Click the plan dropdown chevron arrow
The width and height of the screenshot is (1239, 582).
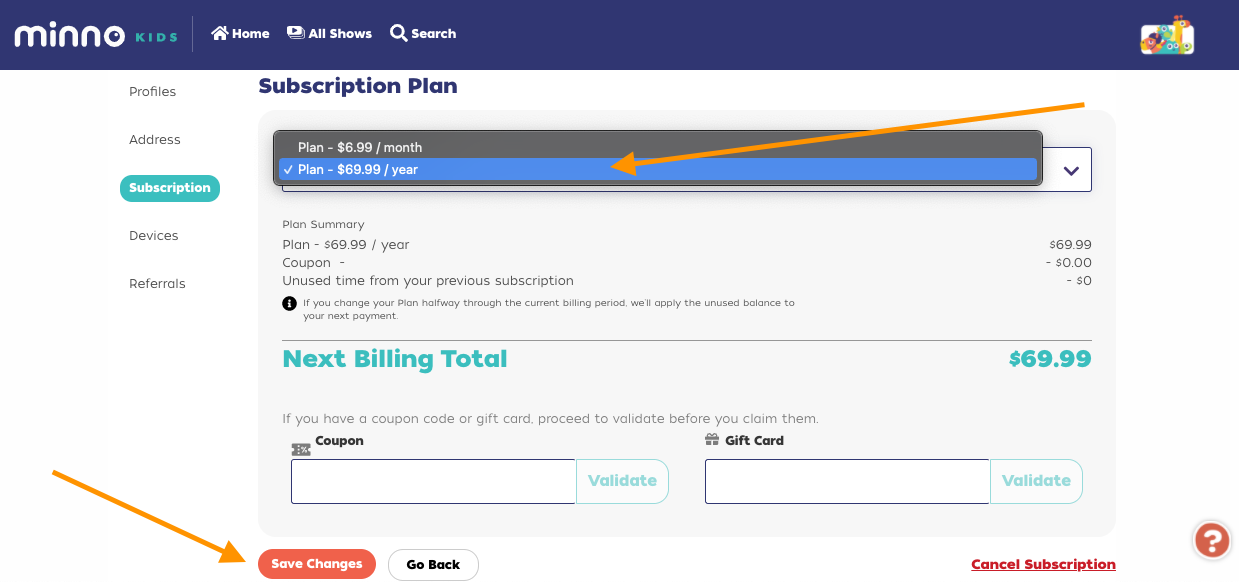tap(1071, 171)
